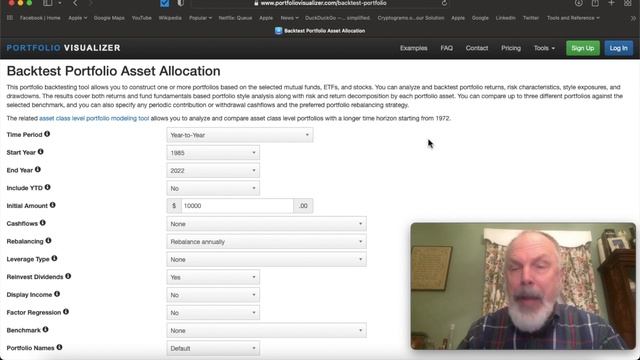The image size is (640, 360).
Task: Open the Leverage Type info icon
Action: point(54,258)
